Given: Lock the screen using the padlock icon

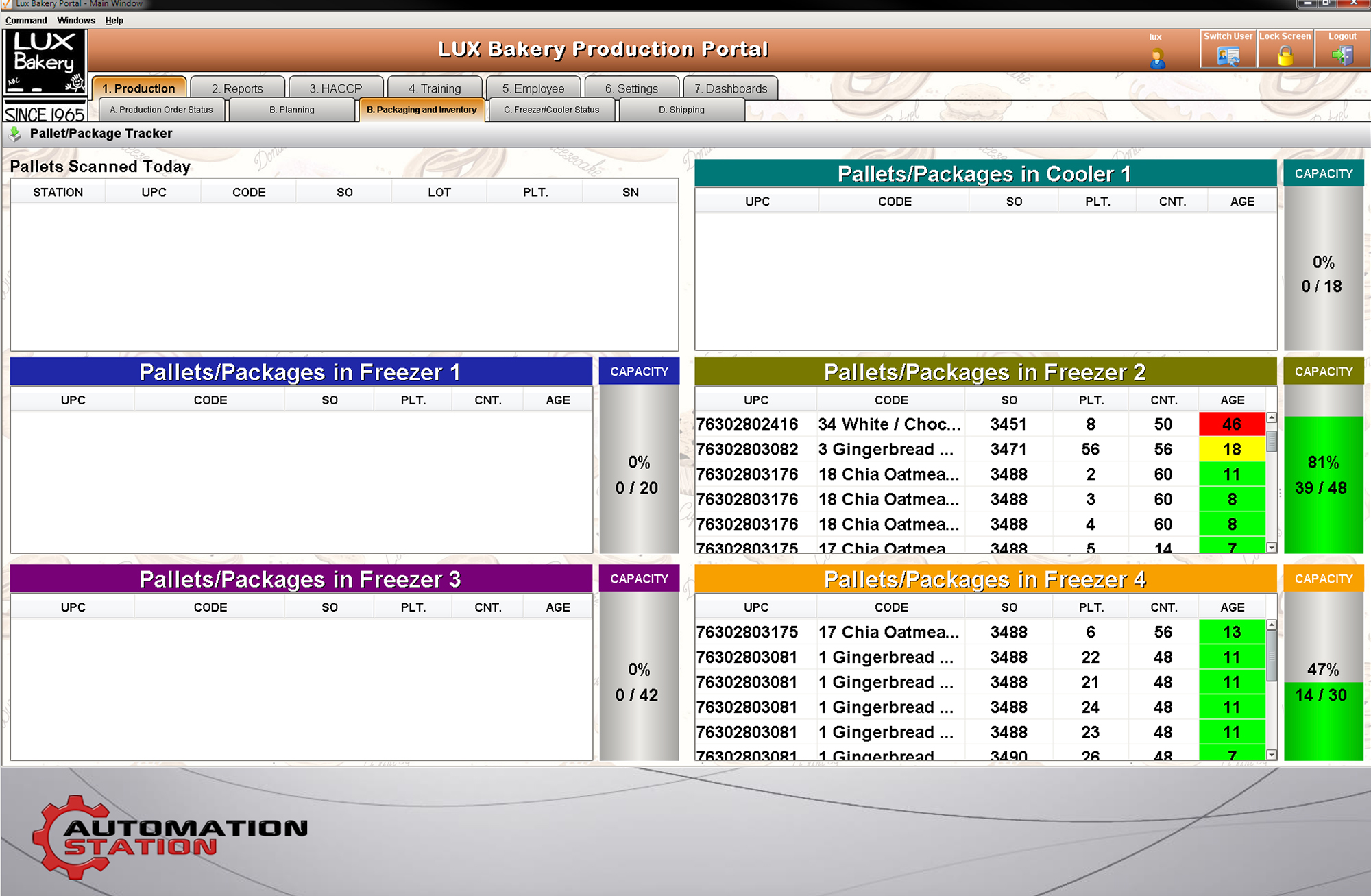Looking at the screenshot, I should [1285, 55].
